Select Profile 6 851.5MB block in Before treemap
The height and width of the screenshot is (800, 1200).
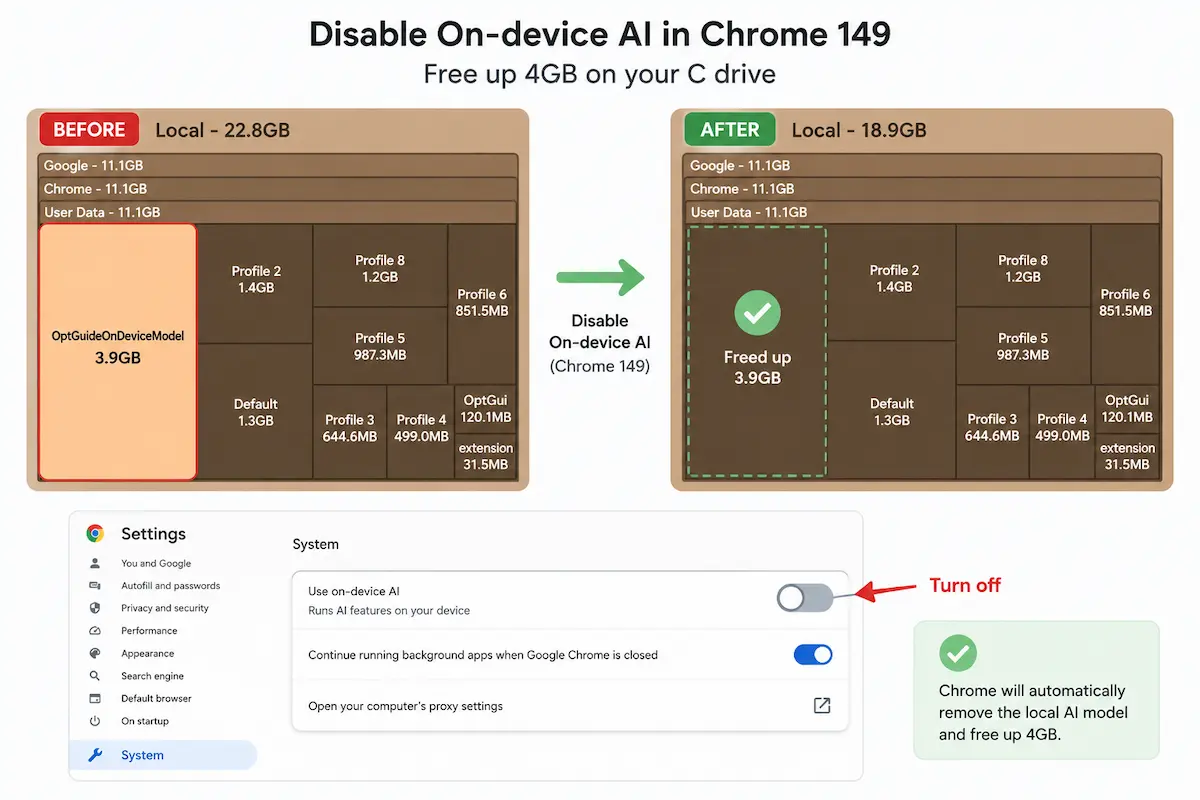(x=482, y=304)
